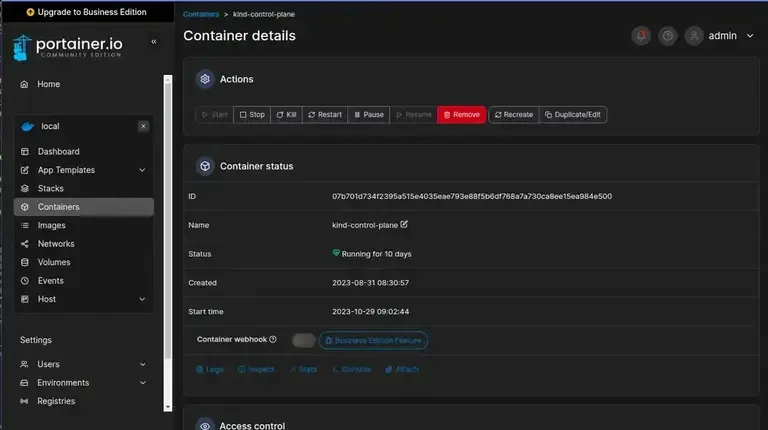
Task: Click Upgrade to Business Edition banner
Action: tap(87, 12)
